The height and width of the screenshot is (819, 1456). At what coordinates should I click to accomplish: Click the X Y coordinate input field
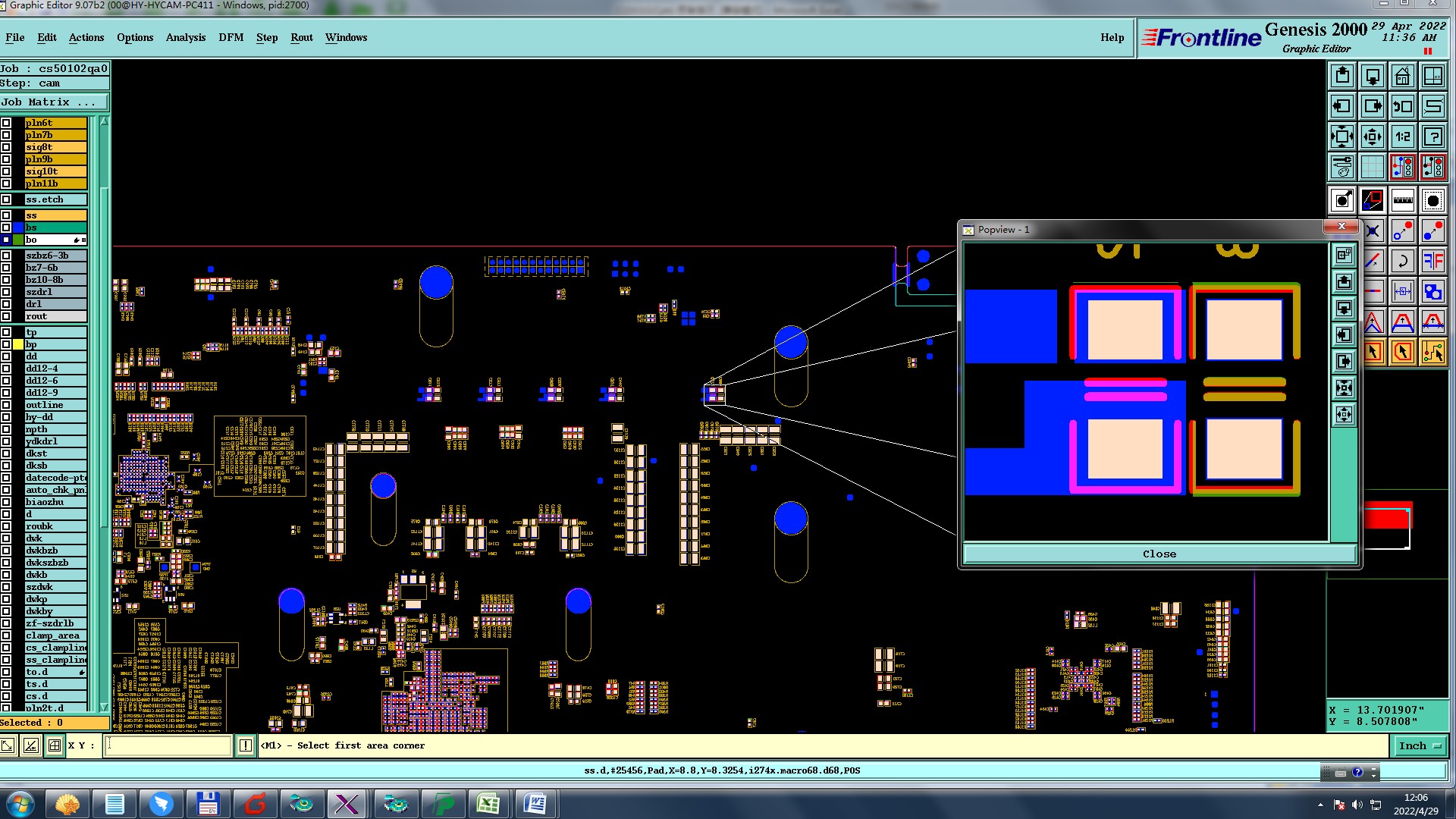(x=168, y=746)
